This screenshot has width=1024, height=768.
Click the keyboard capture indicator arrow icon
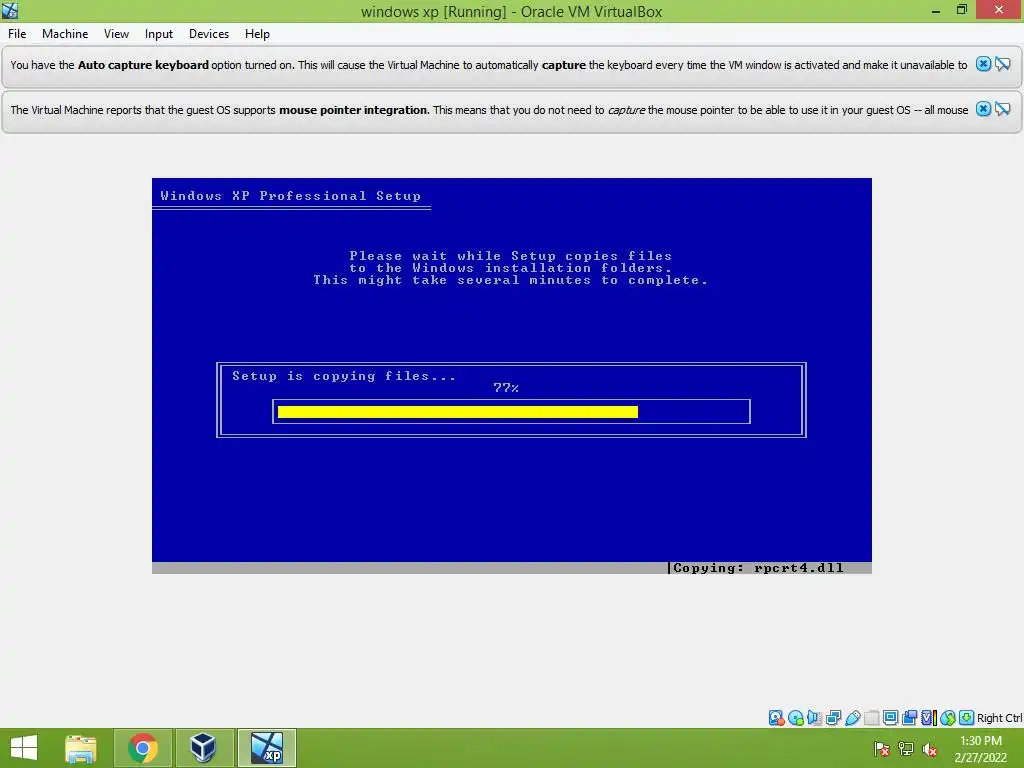click(x=967, y=718)
